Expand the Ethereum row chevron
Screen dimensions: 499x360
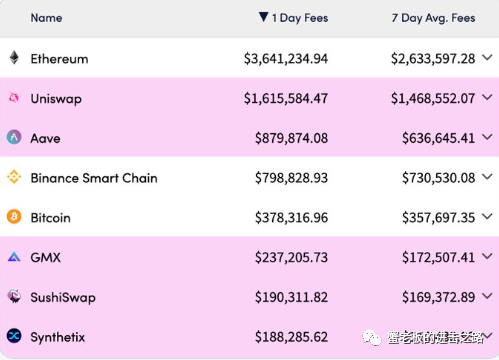[487, 58]
